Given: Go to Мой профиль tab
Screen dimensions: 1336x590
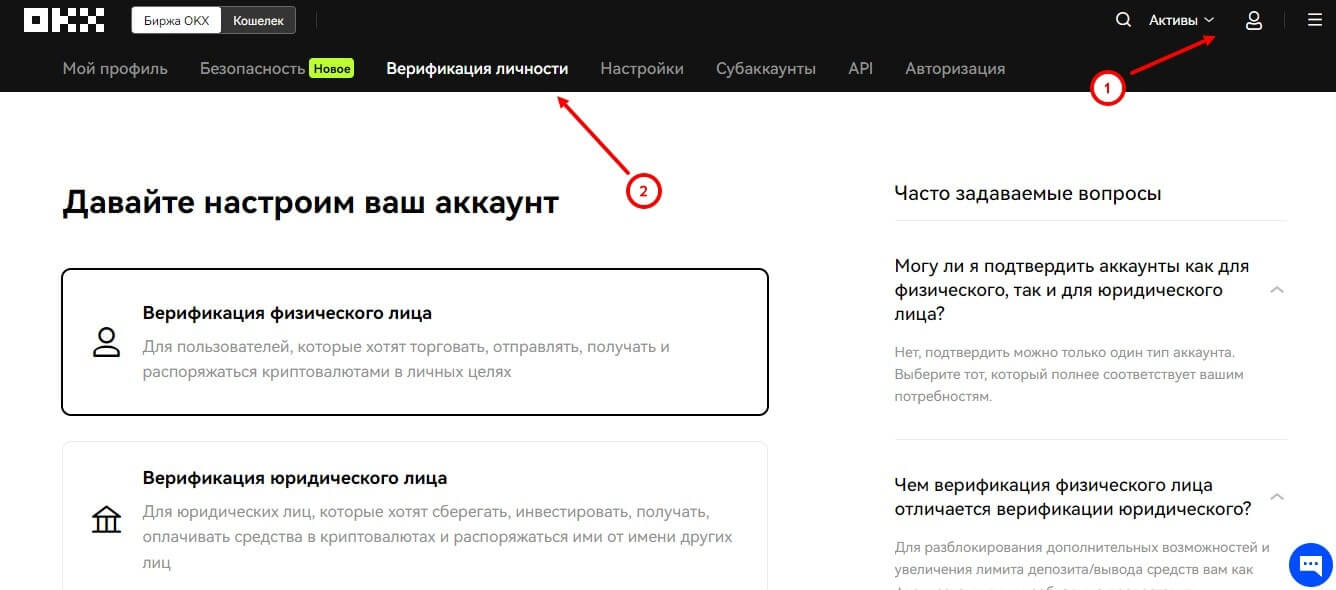Looking at the screenshot, I should click(115, 69).
